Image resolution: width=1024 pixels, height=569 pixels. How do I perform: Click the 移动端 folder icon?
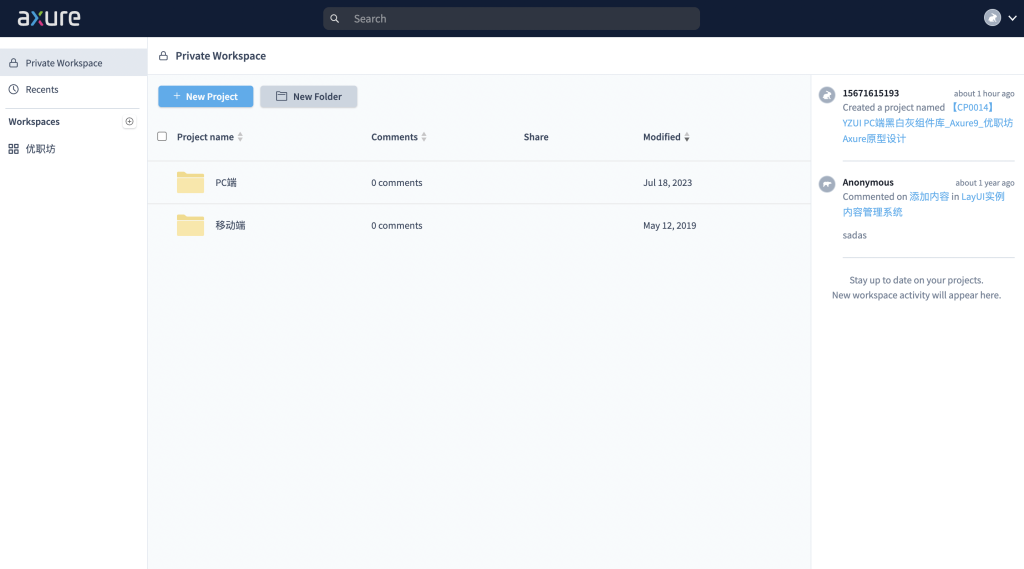[x=190, y=225]
